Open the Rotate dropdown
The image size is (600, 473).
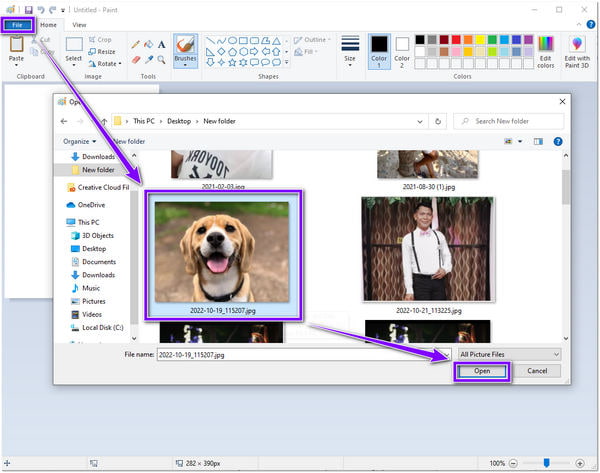pos(105,64)
